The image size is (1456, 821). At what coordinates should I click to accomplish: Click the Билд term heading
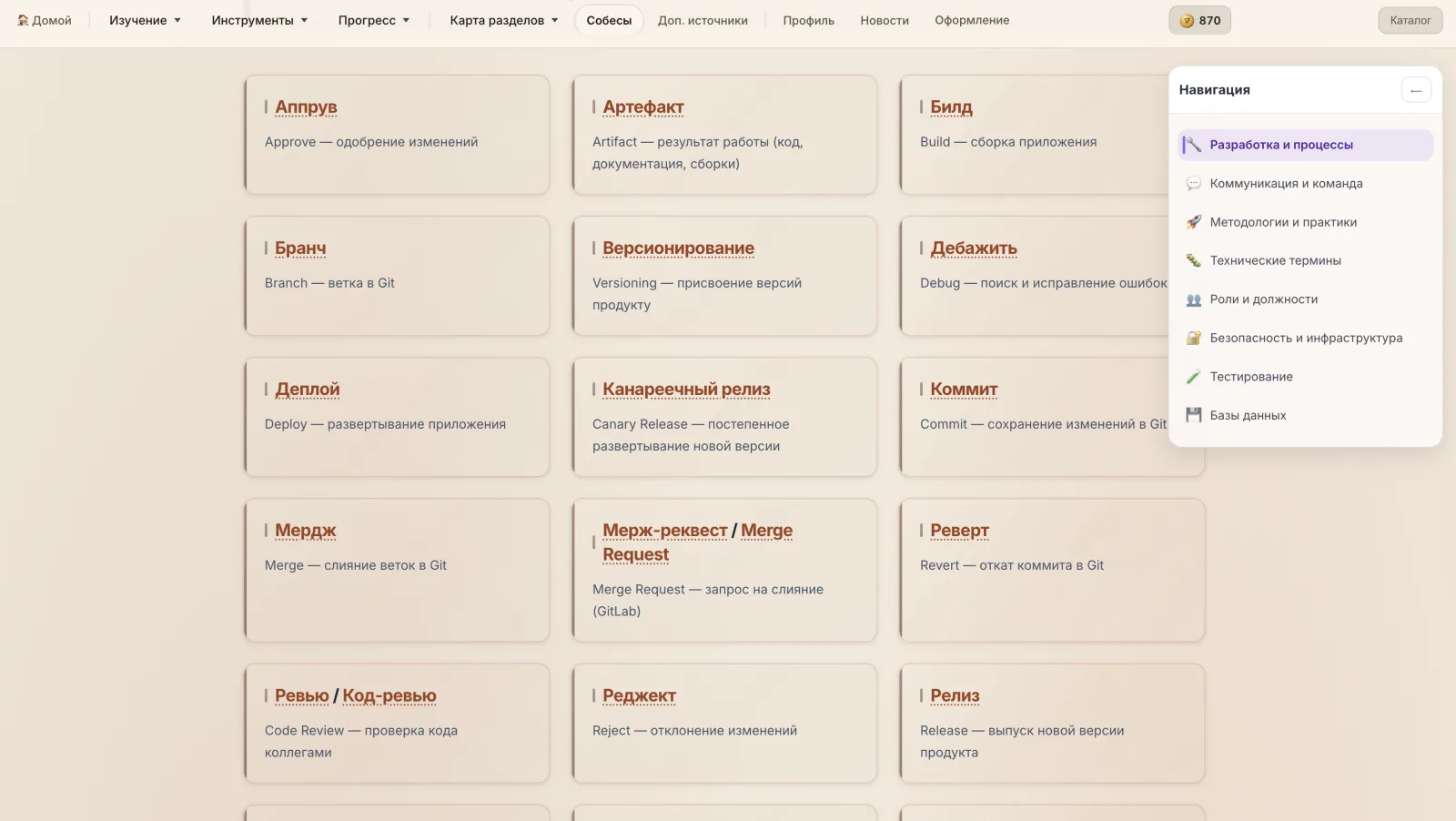pos(951,107)
